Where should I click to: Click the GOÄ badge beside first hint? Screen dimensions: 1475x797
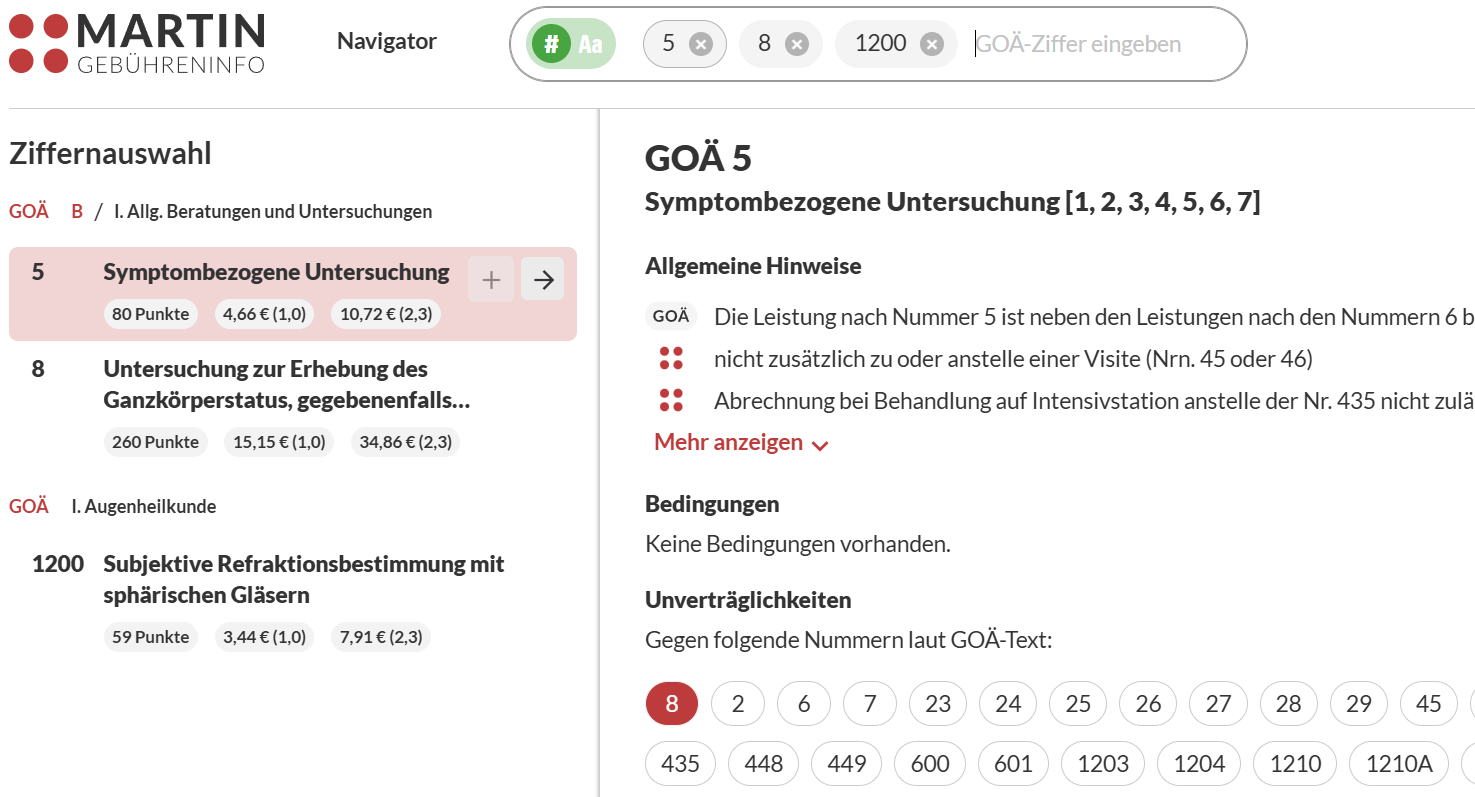click(x=671, y=317)
